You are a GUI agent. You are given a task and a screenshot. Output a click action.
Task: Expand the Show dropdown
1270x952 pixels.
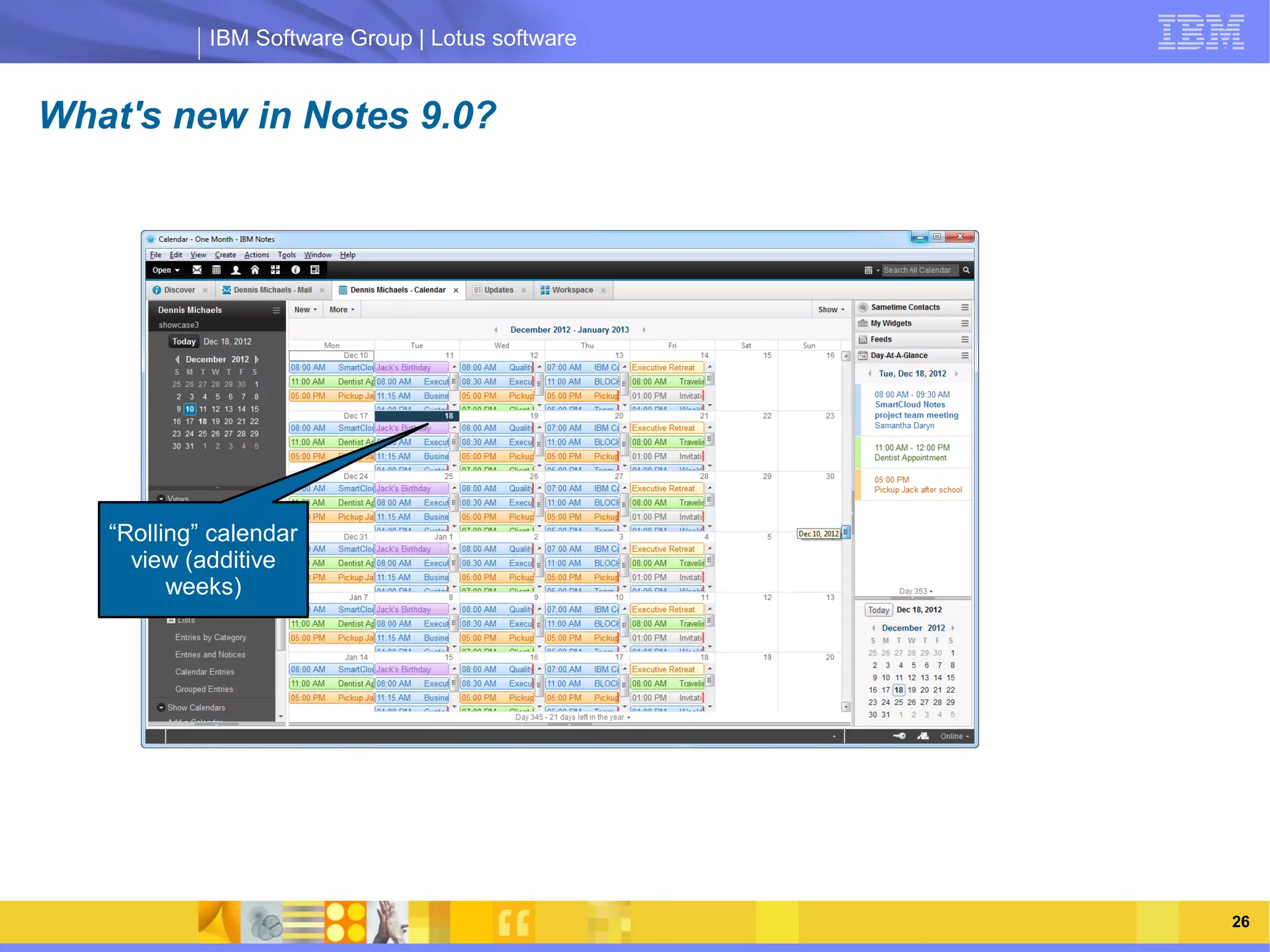[831, 309]
